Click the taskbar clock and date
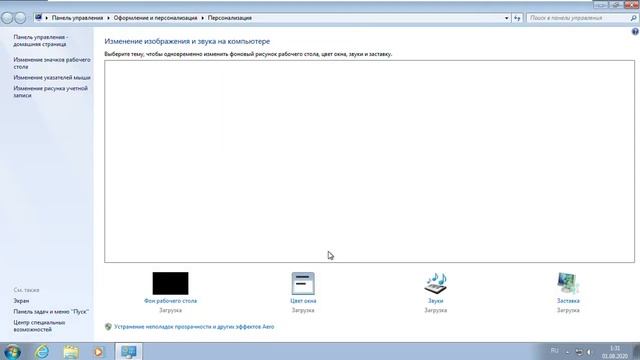The height and width of the screenshot is (360, 640). 615,352
